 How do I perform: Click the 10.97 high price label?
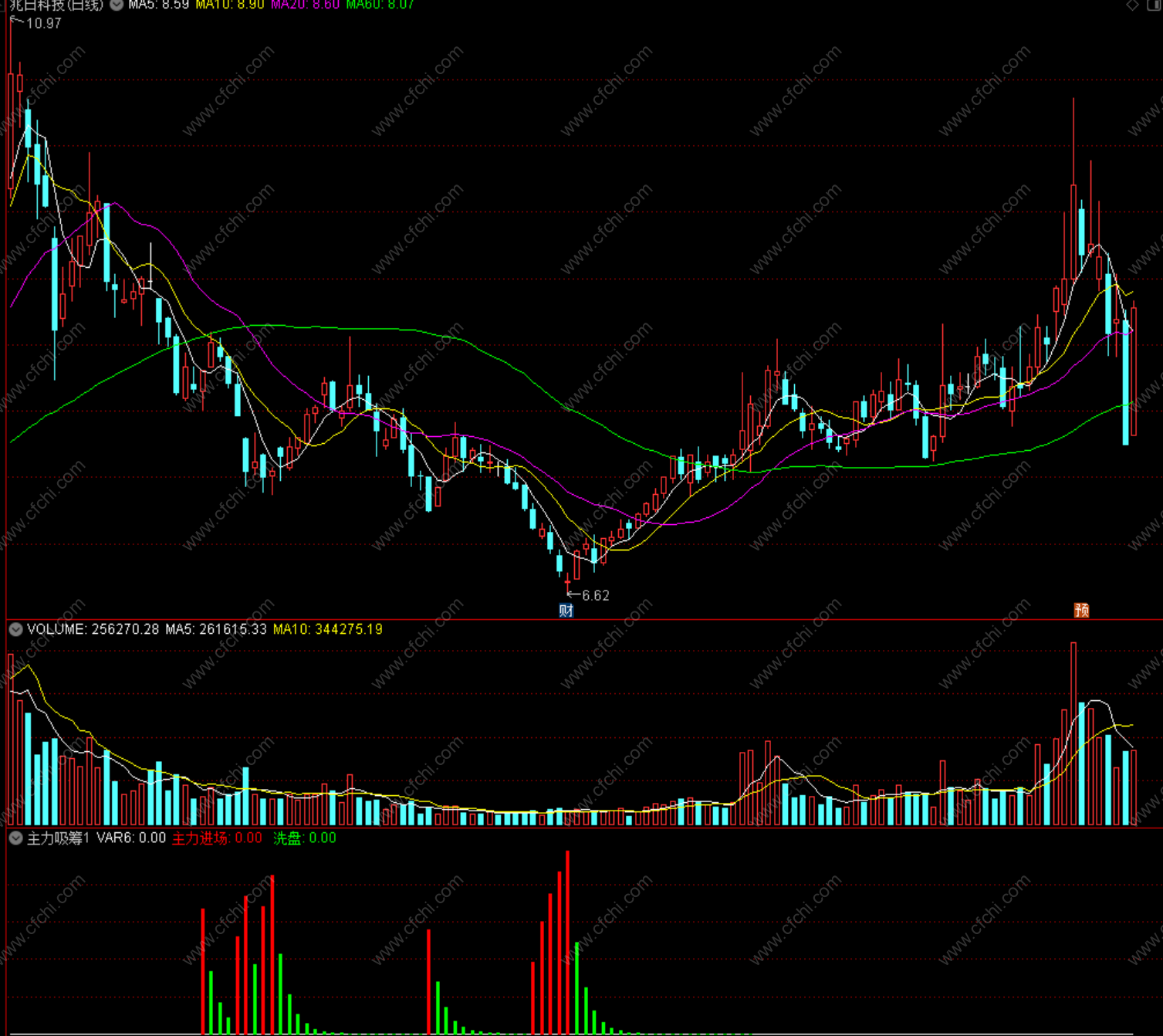[x=44, y=24]
